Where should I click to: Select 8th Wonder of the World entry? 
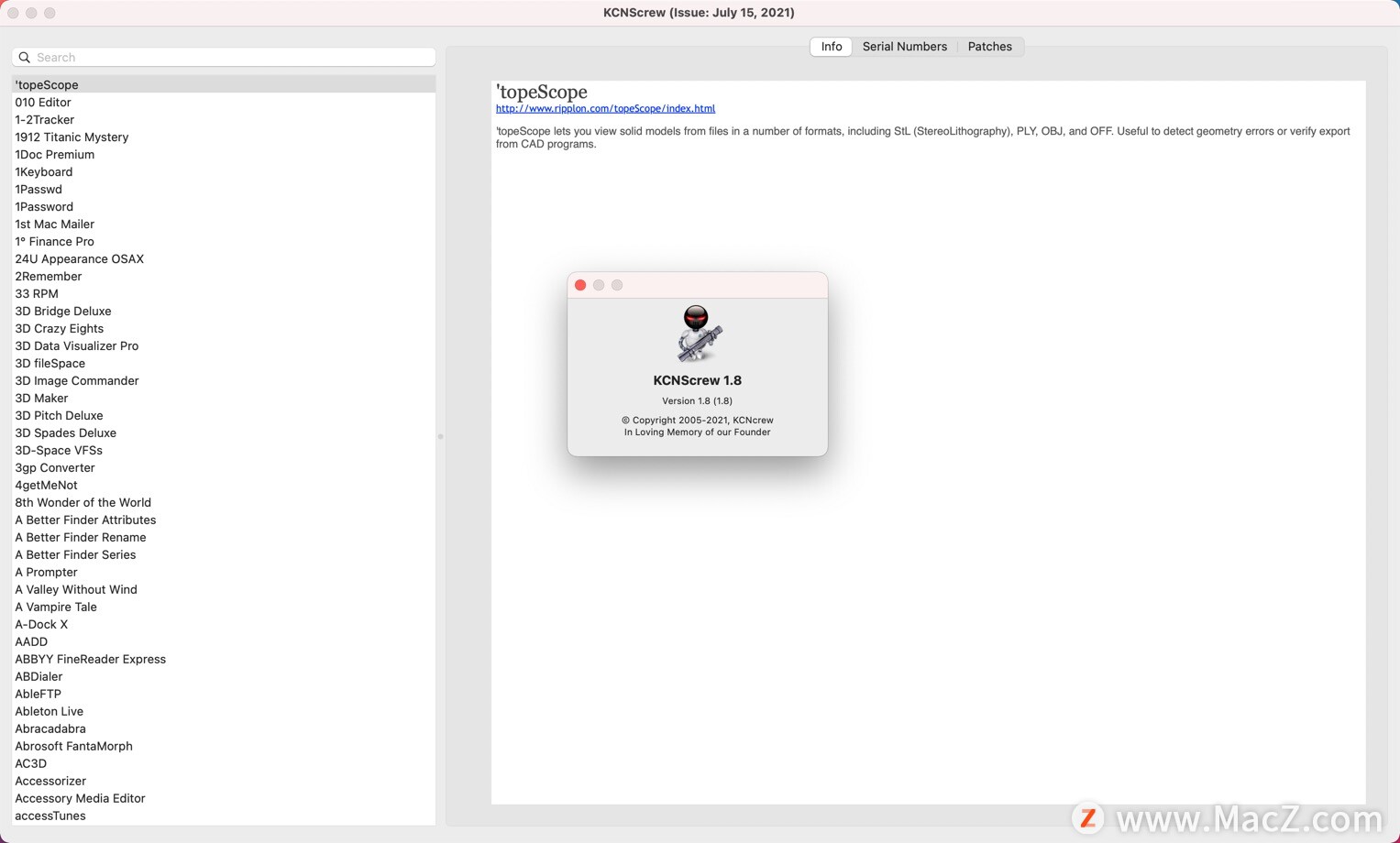224,502
